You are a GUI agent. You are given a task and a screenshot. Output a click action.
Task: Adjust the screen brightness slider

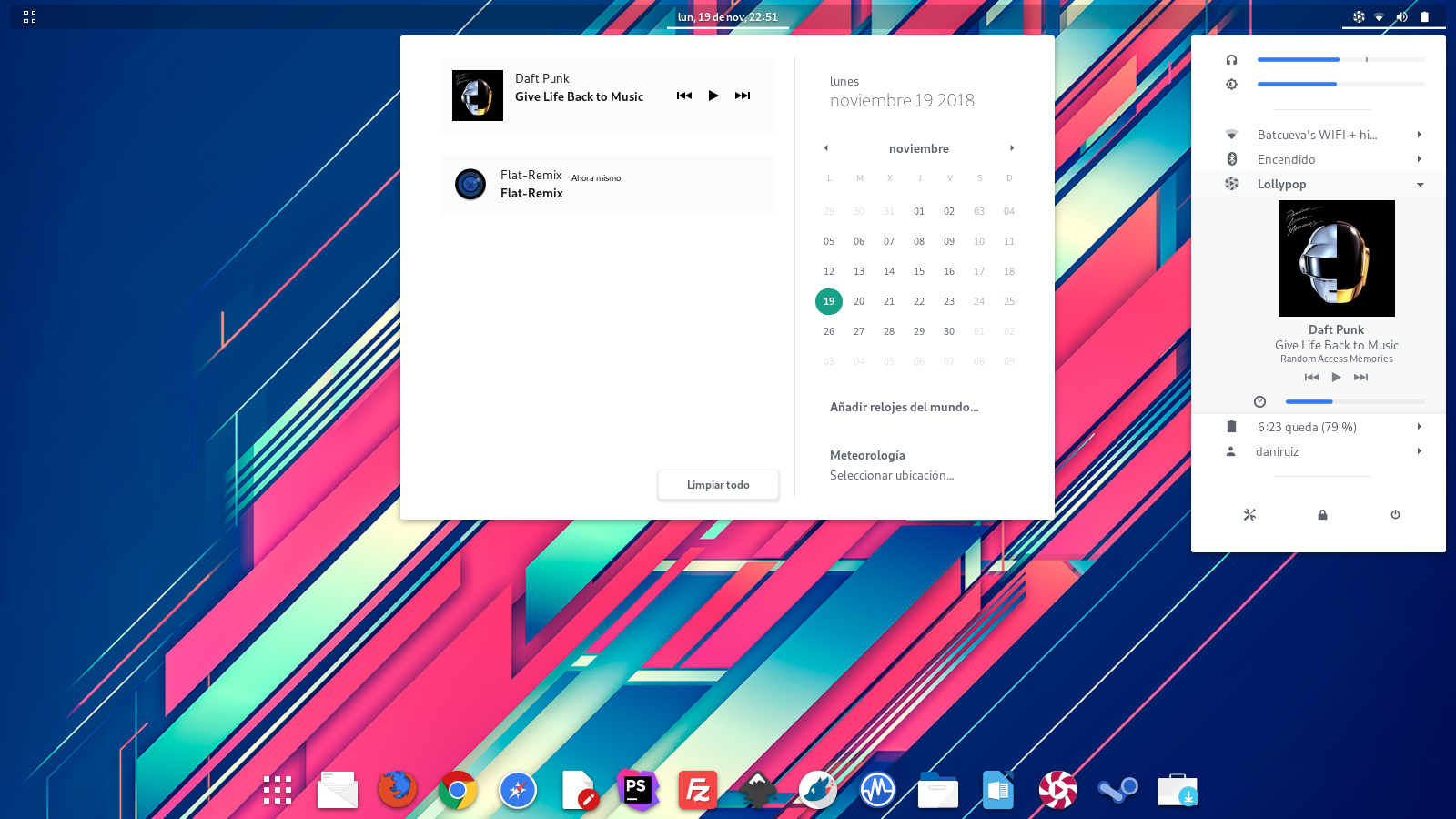coord(1340,84)
